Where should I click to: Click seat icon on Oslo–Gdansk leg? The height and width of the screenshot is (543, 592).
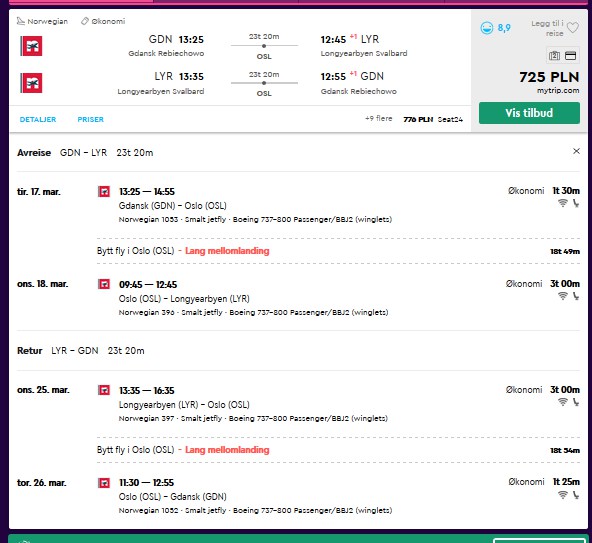click(x=576, y=495)
